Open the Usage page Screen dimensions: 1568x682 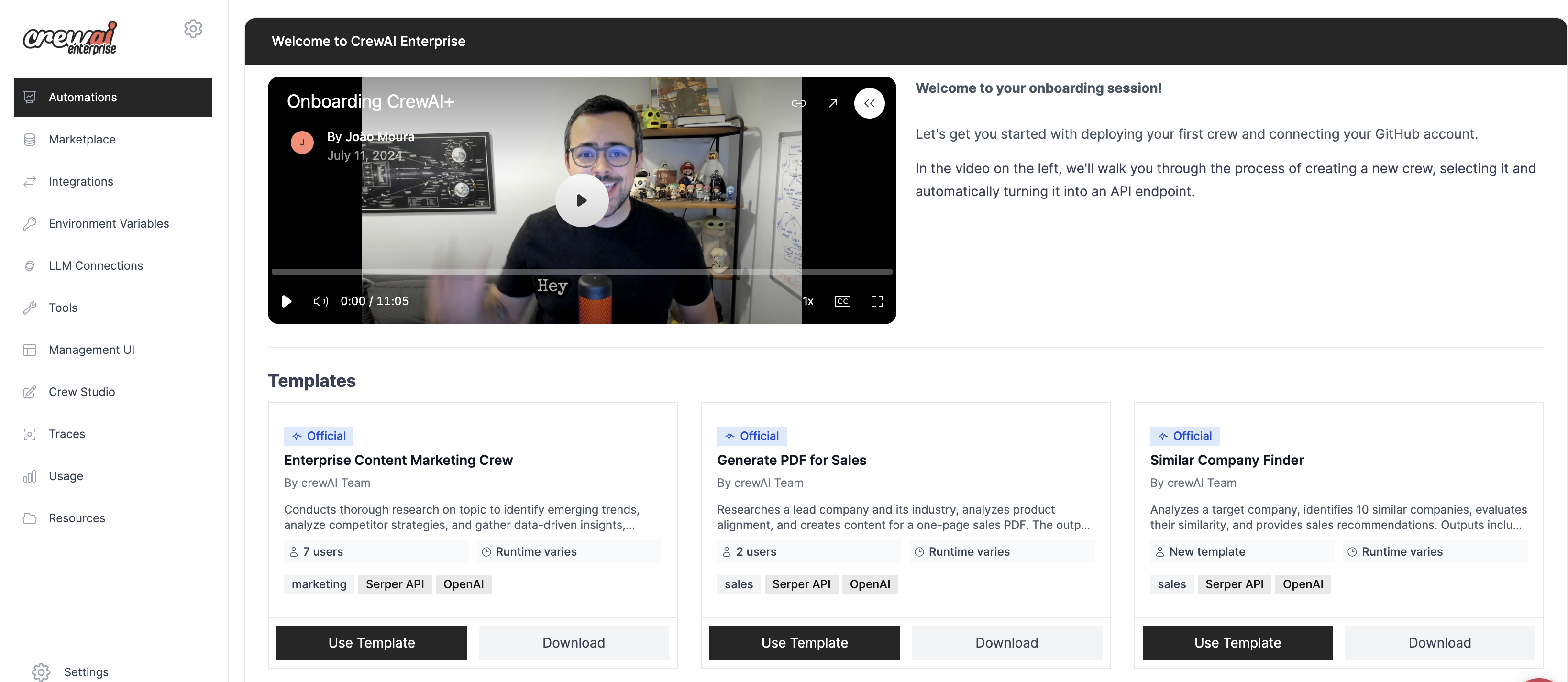click(113, 476)
